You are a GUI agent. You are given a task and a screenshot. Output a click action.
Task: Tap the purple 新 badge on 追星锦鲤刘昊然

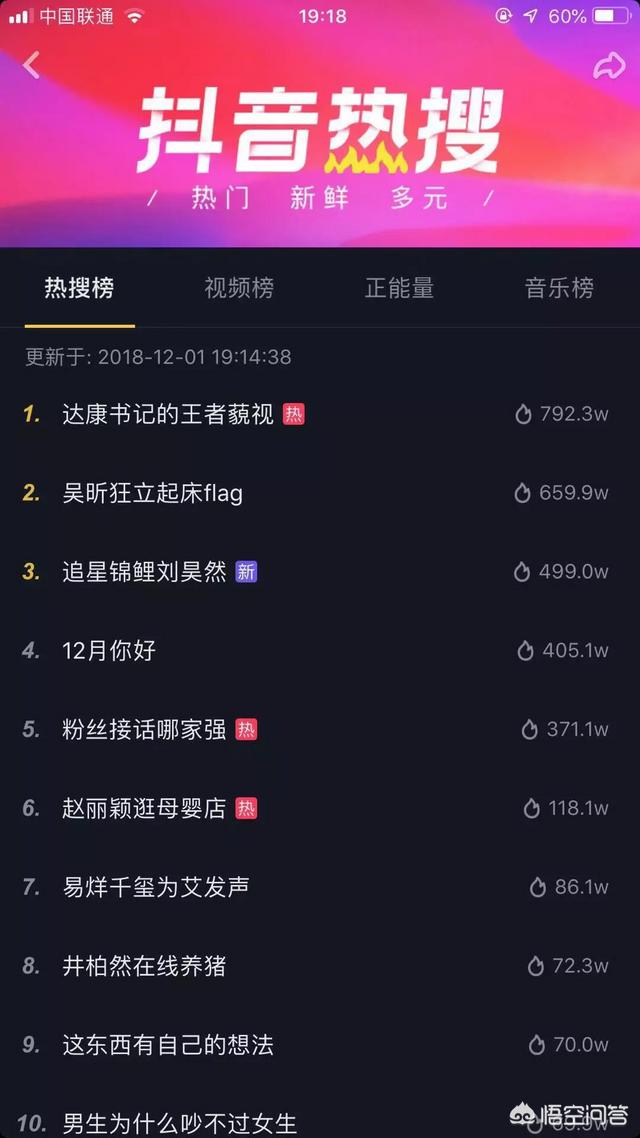coord(246,572)
